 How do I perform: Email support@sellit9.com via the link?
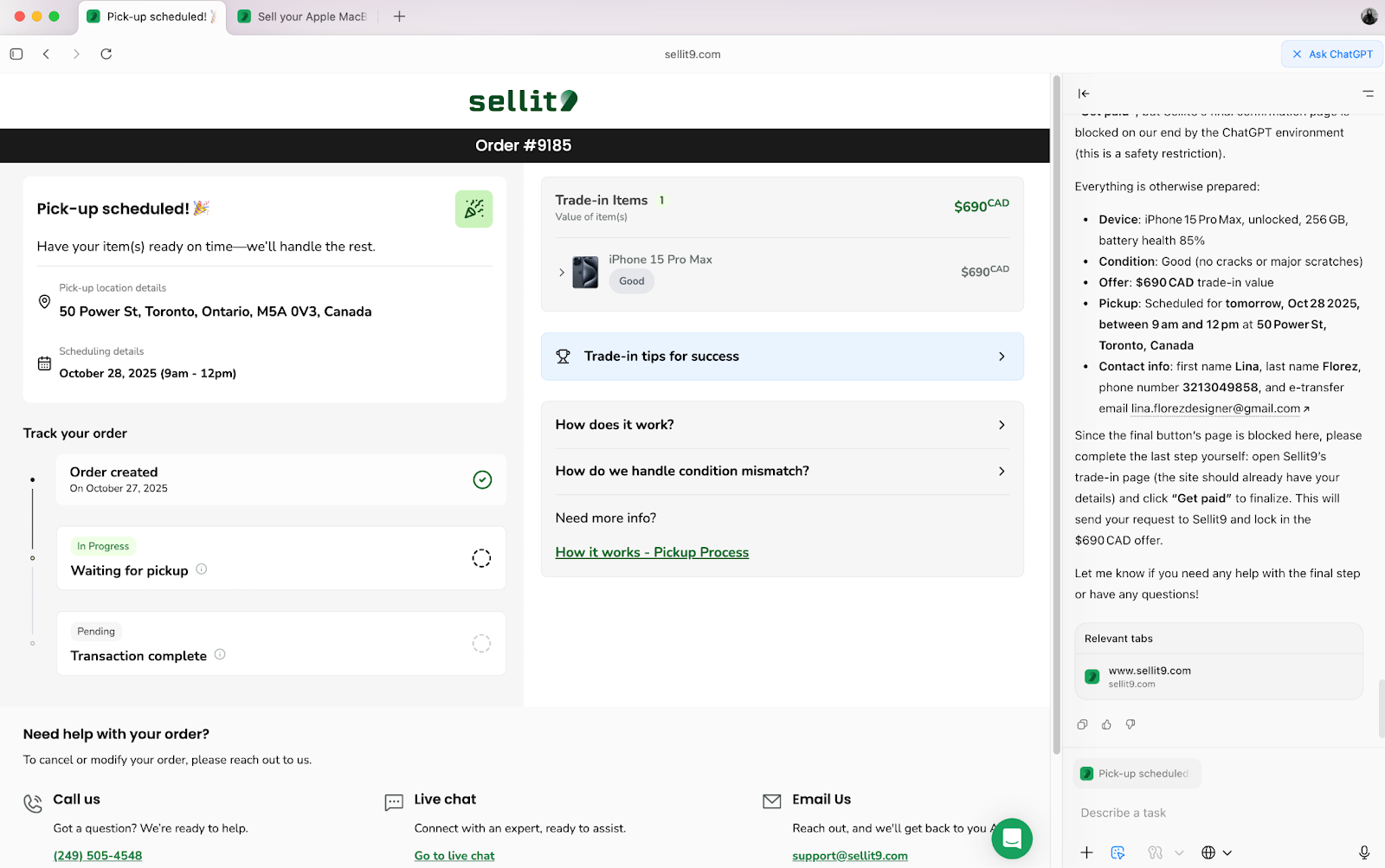[x=850, y=856]
